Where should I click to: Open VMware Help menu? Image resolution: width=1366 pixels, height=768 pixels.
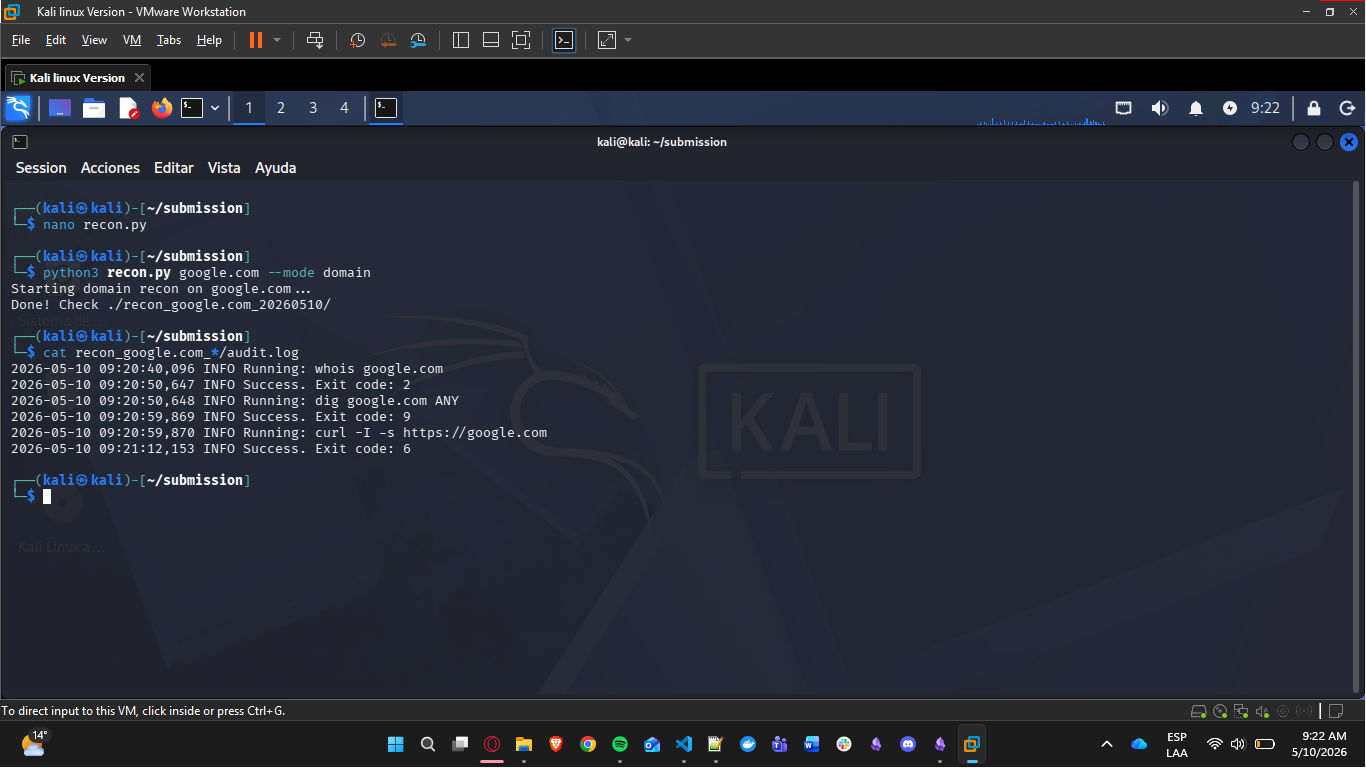tap(209, 40)
